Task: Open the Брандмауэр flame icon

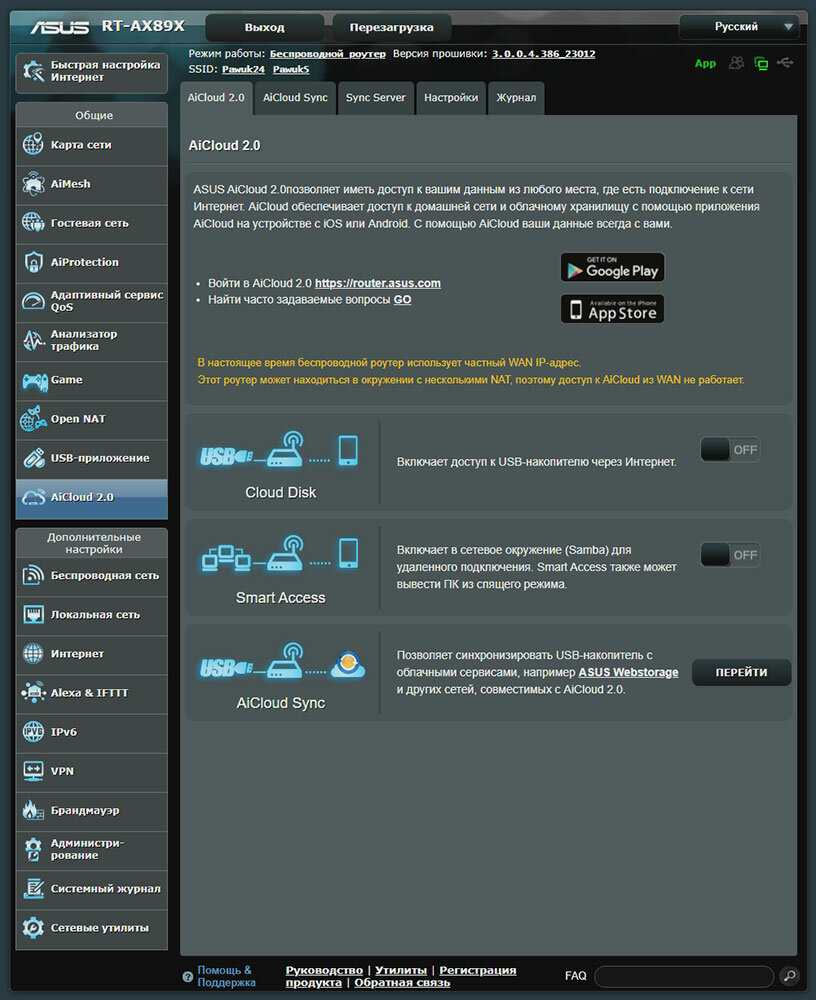Action: (x=33, y=810)
